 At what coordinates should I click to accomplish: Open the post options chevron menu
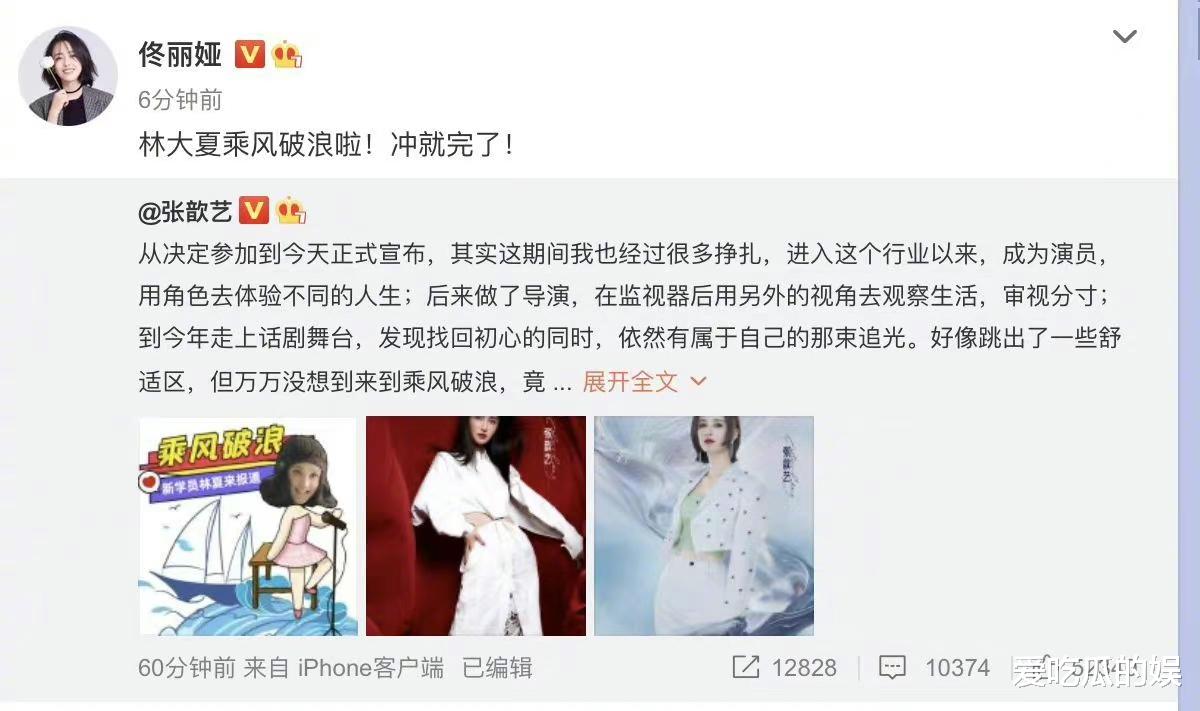1125,37
